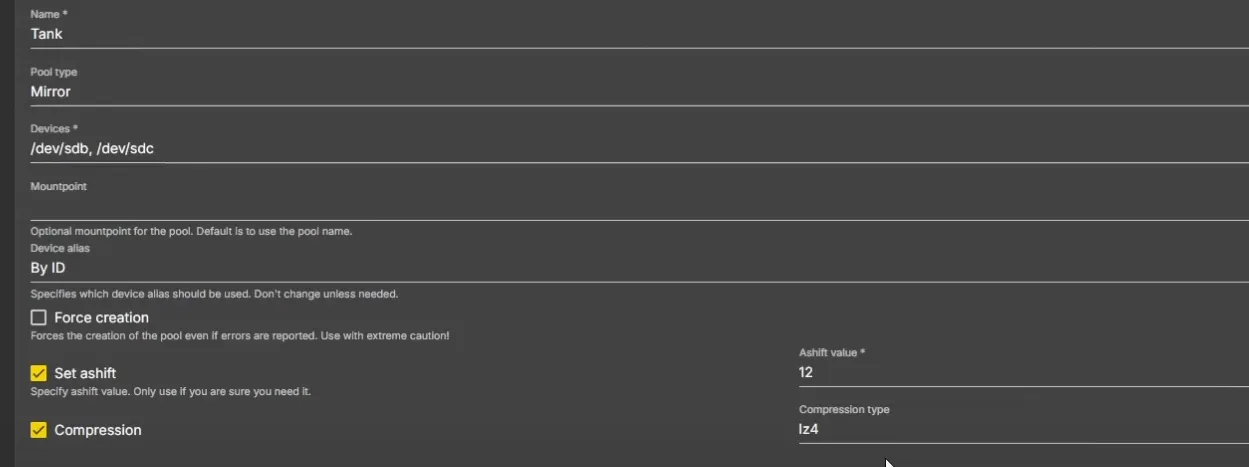Open the Pool type dropdown showing Mirror
1249x467 pixels.
[x=600, y=92]
